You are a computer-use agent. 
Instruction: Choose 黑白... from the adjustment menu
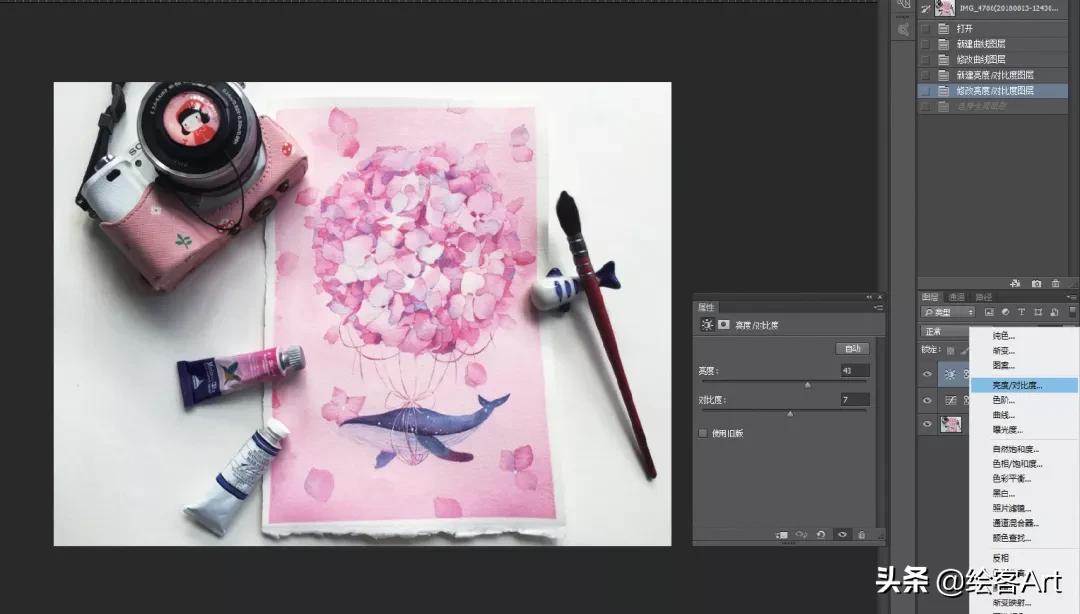(1003, 493)
